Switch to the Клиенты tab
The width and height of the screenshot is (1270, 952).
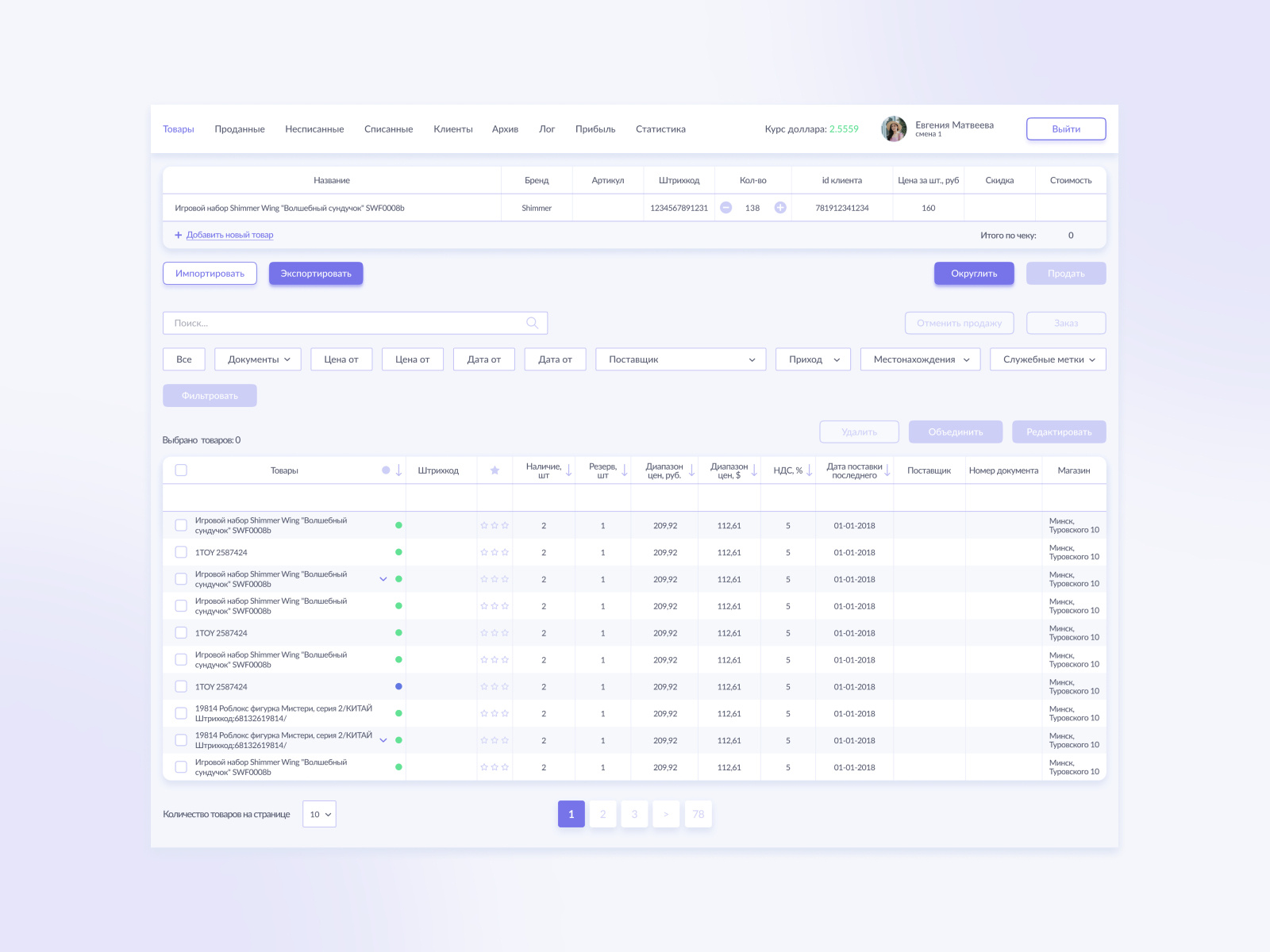[x=452, y=129]
